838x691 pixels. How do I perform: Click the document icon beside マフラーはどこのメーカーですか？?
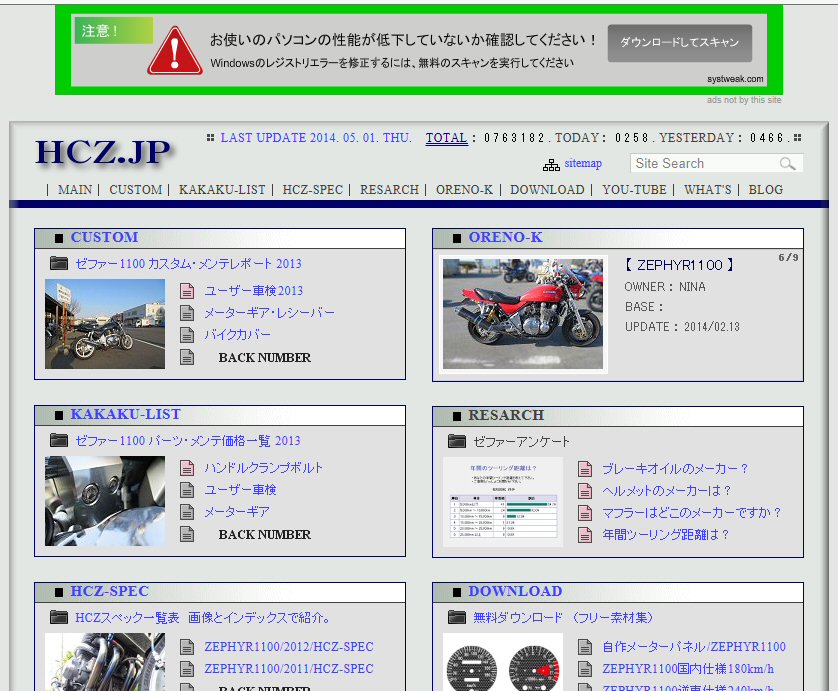[x=585, y=513]
